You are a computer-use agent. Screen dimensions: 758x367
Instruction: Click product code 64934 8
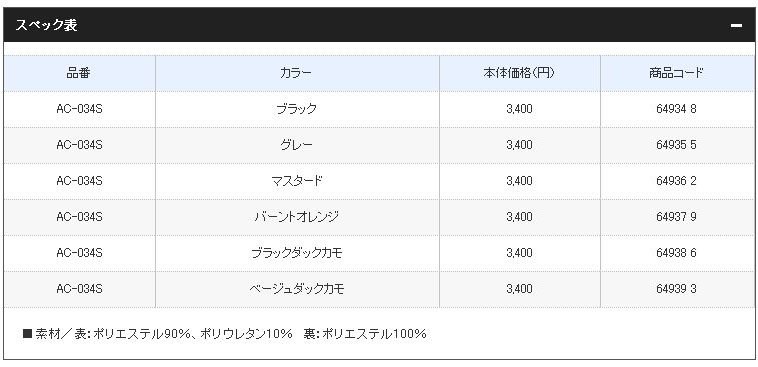tap(676, 109)
